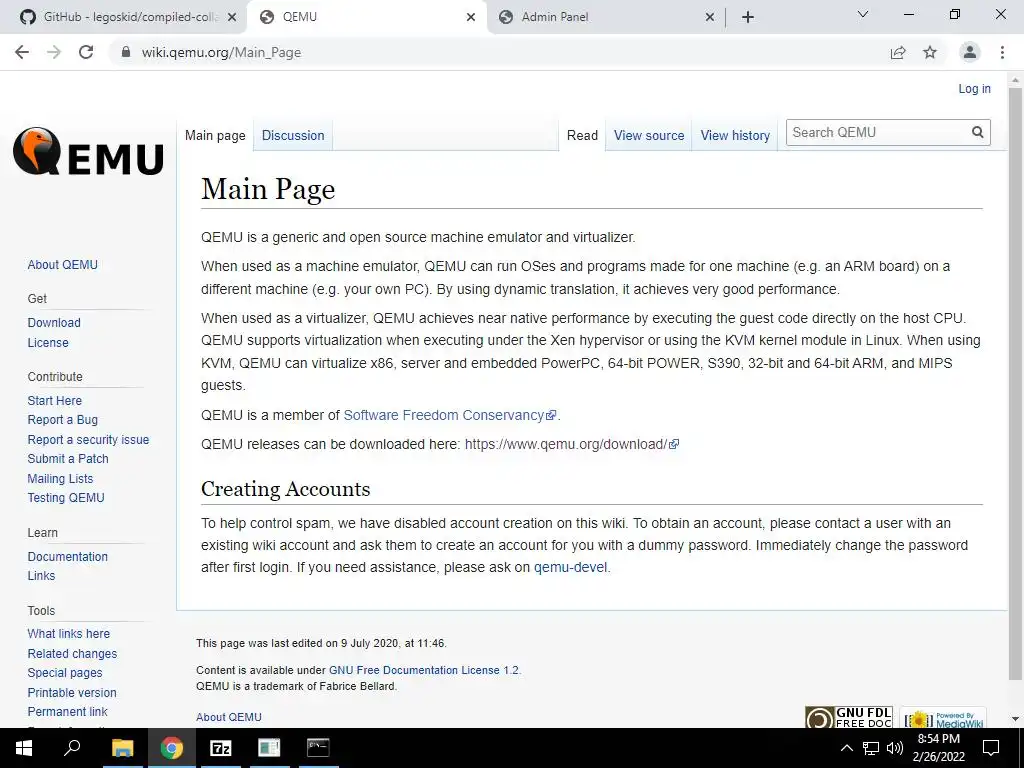
Task: Open About QEMU in the sidebar
Action: 63,264
